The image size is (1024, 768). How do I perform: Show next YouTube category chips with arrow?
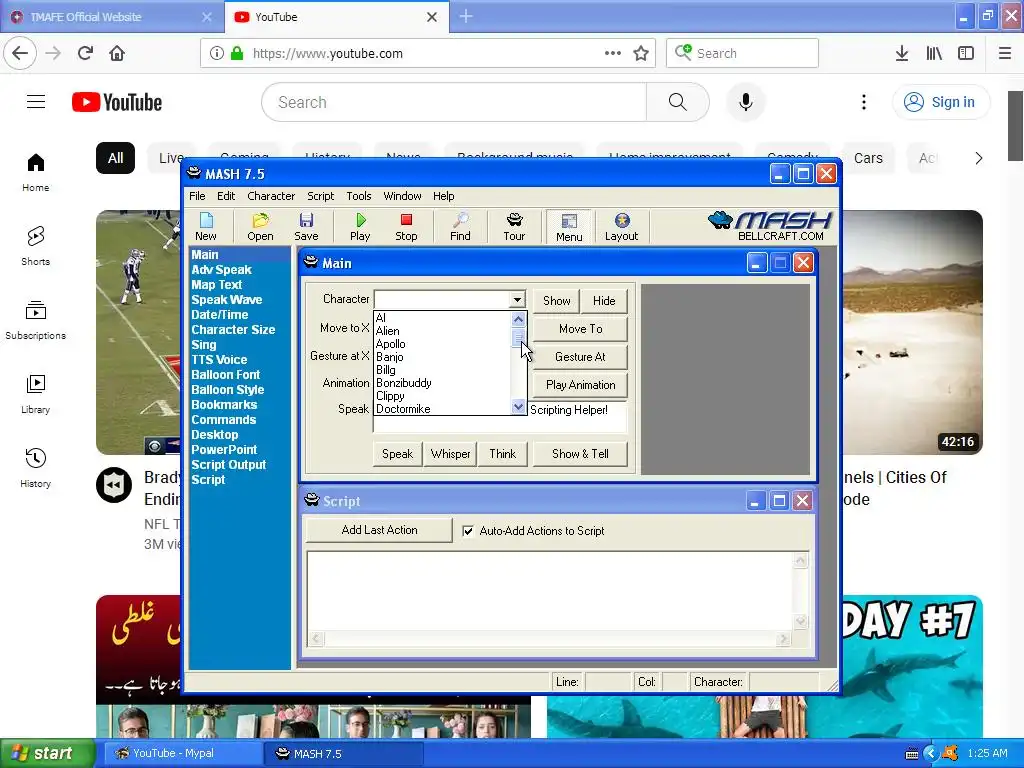pos(978,158)
